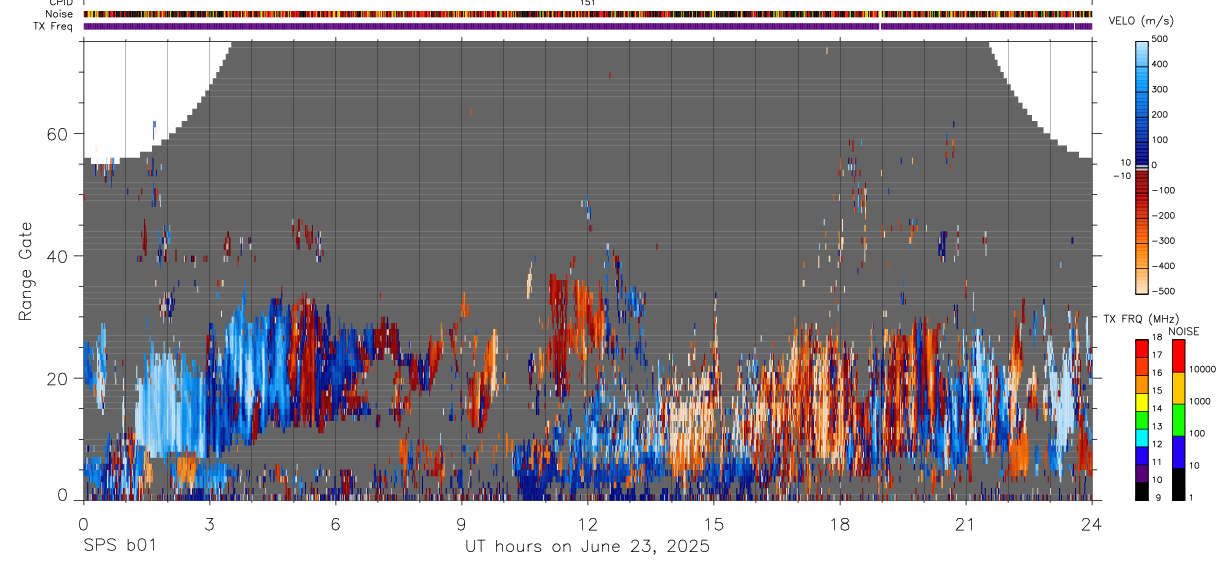
Task: Click the '-400' label on velocity scale
Action: 1163,266
